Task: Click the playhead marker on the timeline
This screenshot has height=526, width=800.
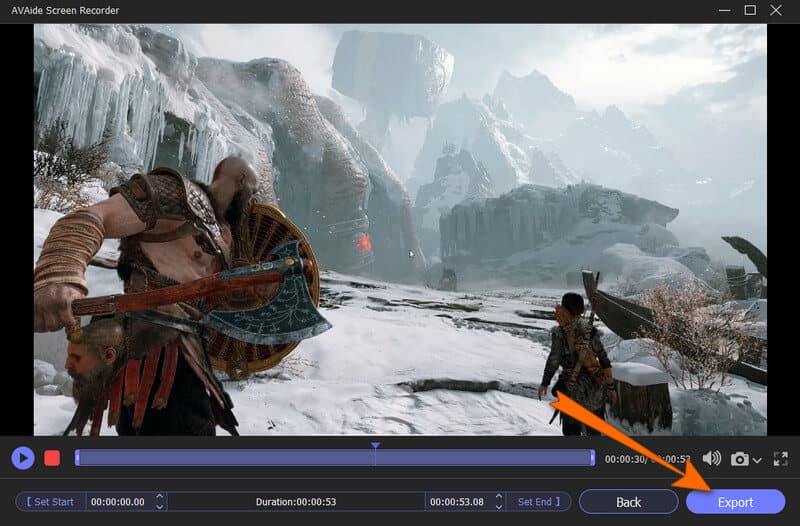Action: pos(376,446)
